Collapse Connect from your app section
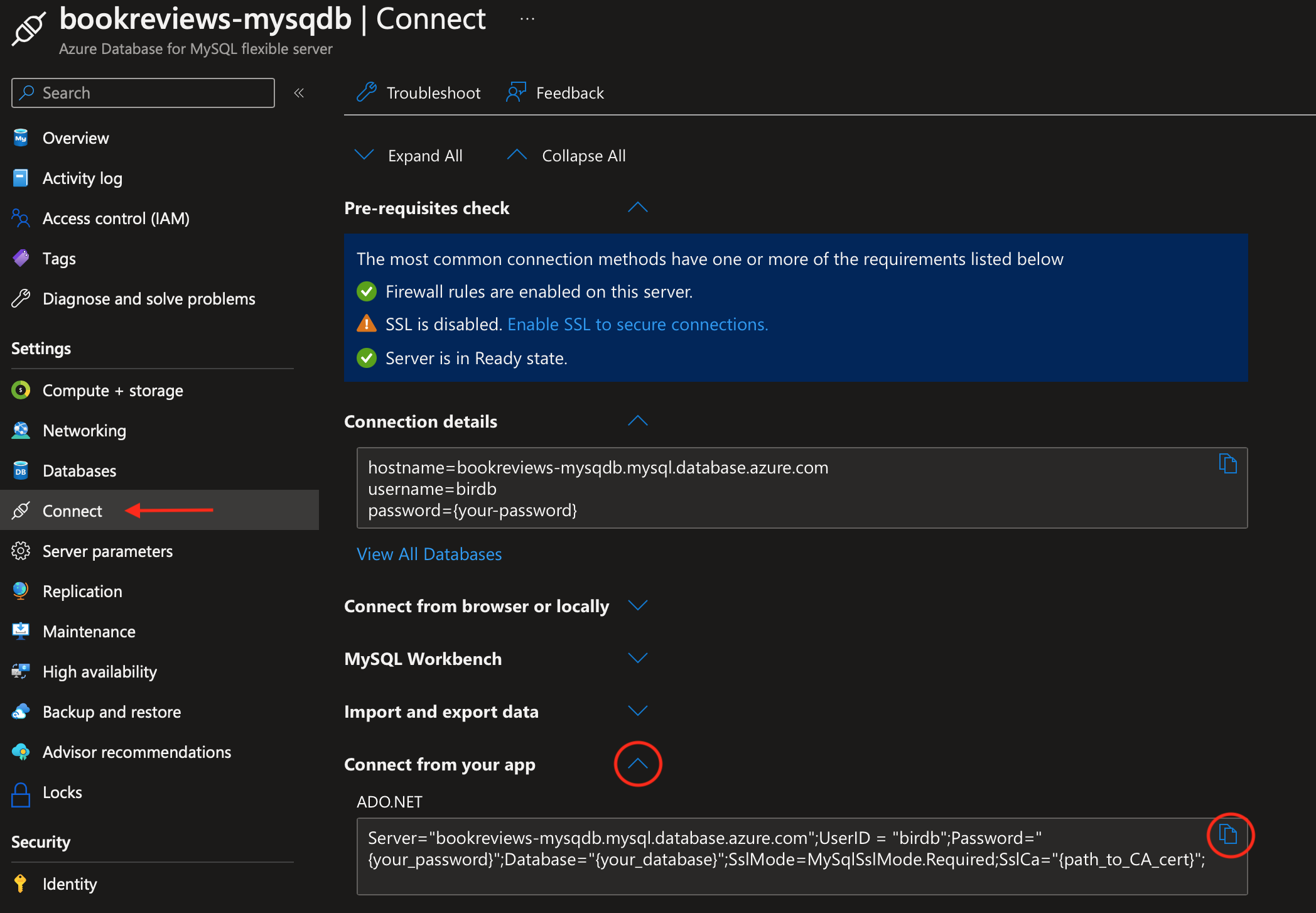The image size is (1316, 913). click(637, 764)
